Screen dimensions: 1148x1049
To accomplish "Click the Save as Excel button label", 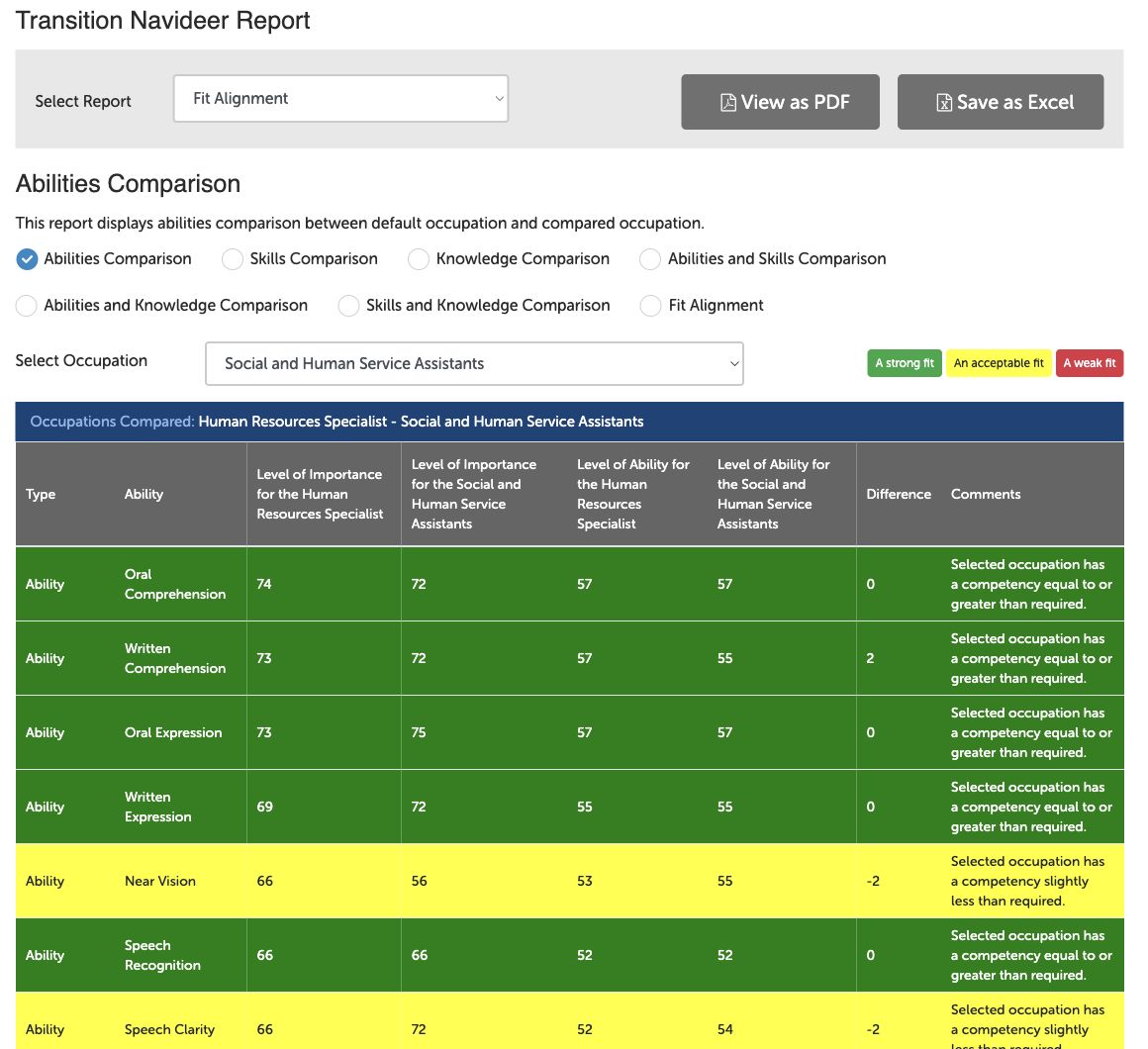I will click(1014, 103).
